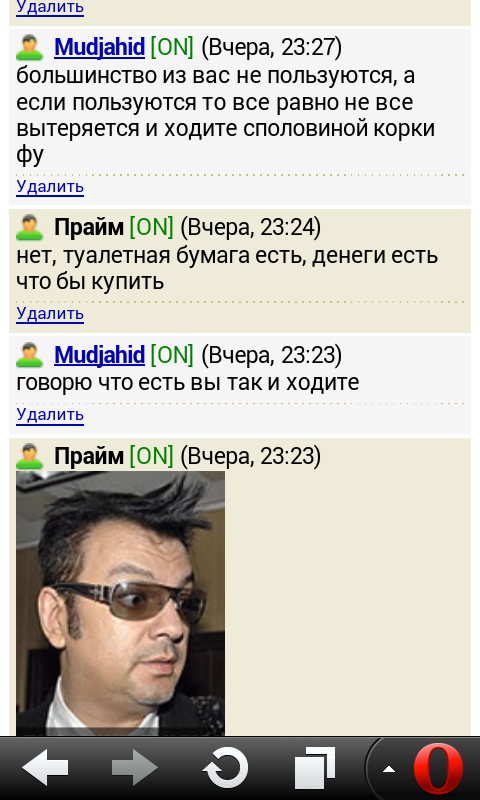
Task: Reload the page with the refresh icon
Action: (x=225, y=768)
